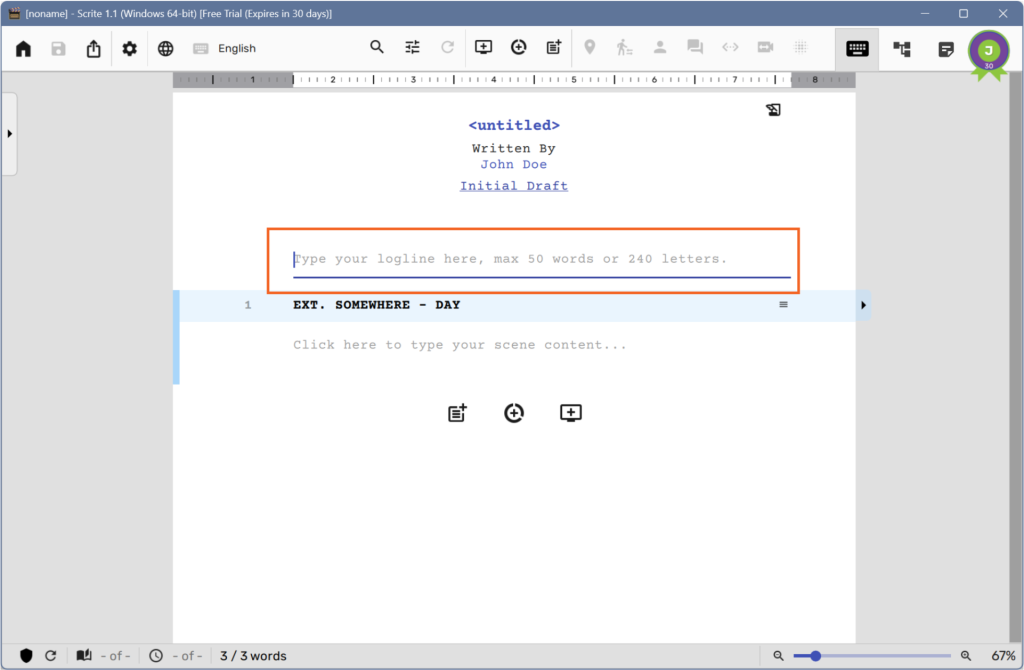Screen dimensions: 1024x670
Task: Open the user profile avatar menu
Action: point(988,49)
